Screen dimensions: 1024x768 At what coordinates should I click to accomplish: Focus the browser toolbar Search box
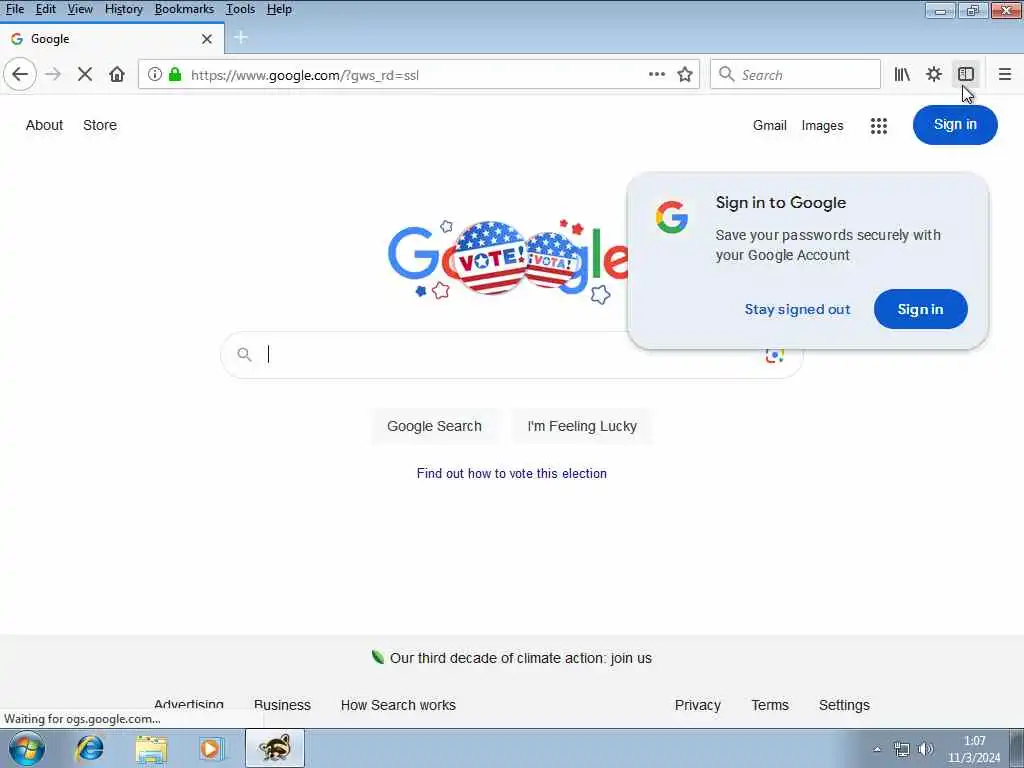coord(795,74)
